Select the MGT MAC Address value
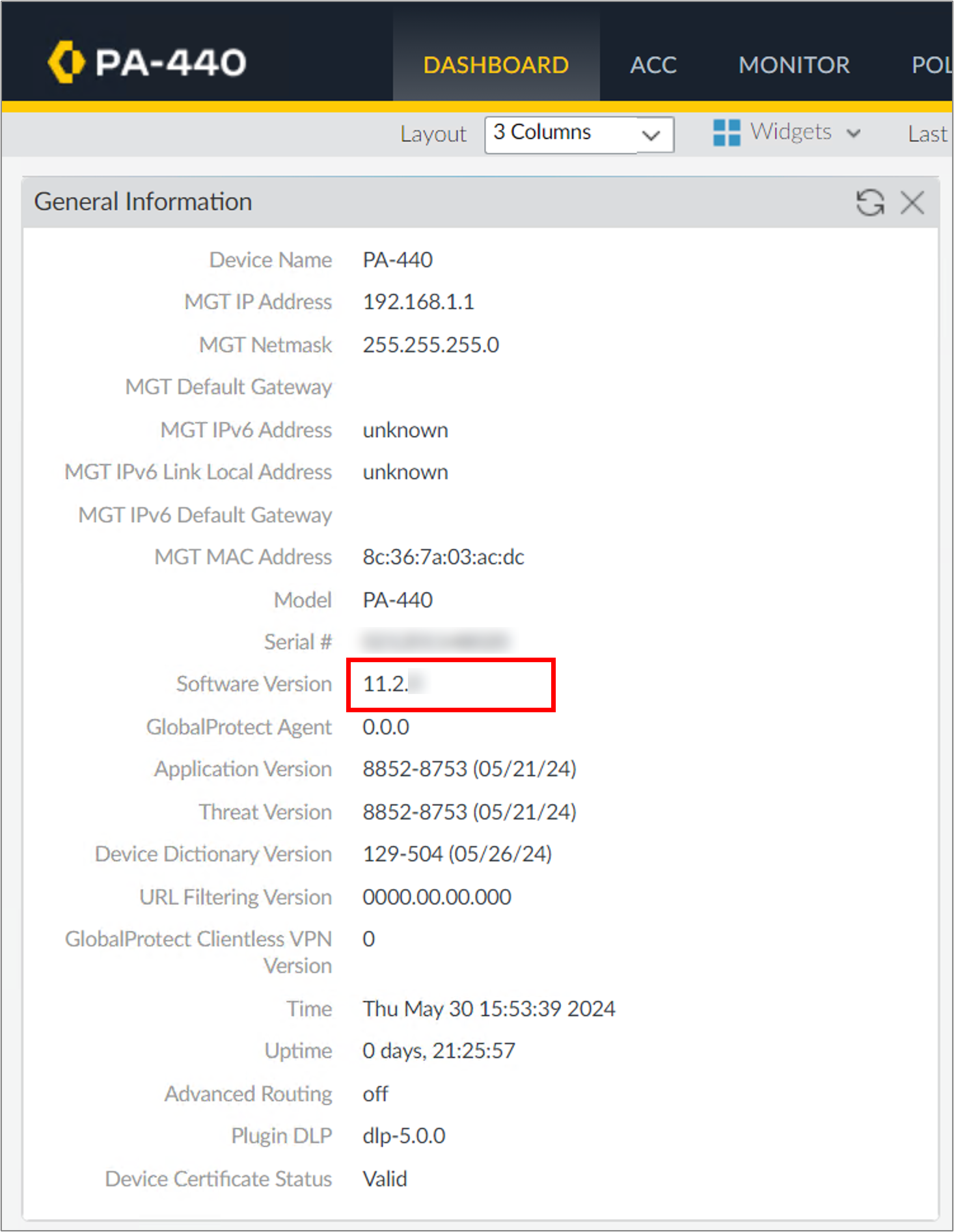Viewport: 954px width, 1232px height. [x=443, y=557]
